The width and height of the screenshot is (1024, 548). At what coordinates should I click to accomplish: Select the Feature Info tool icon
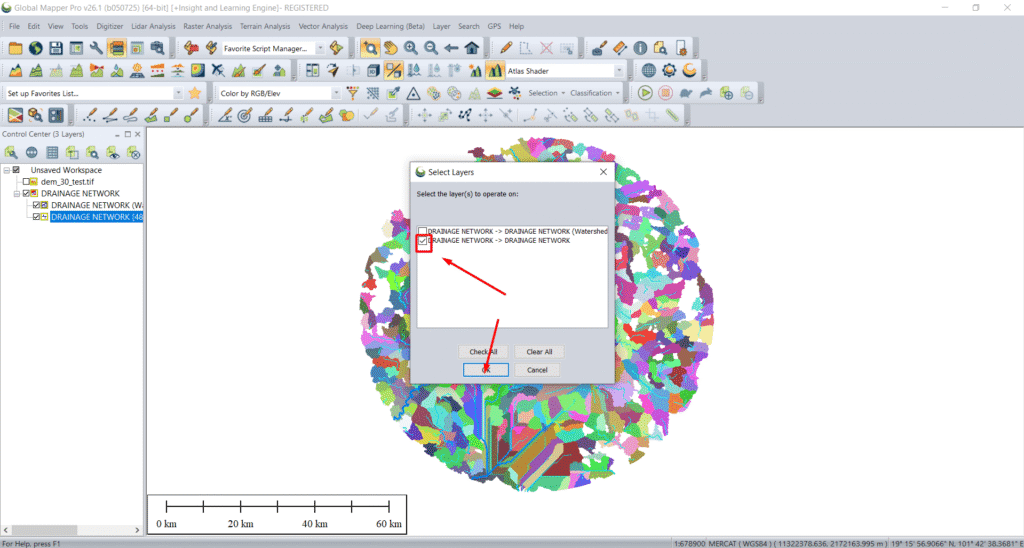coord(640,48)
